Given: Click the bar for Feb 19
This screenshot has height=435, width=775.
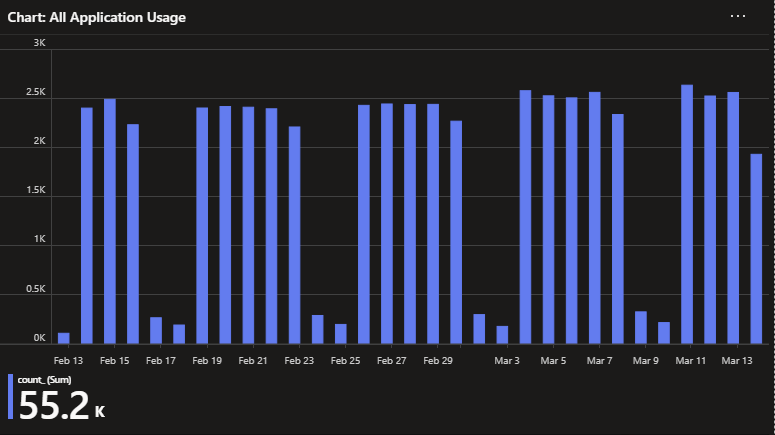Looking at the screenshot, I should tap(202, 225).
